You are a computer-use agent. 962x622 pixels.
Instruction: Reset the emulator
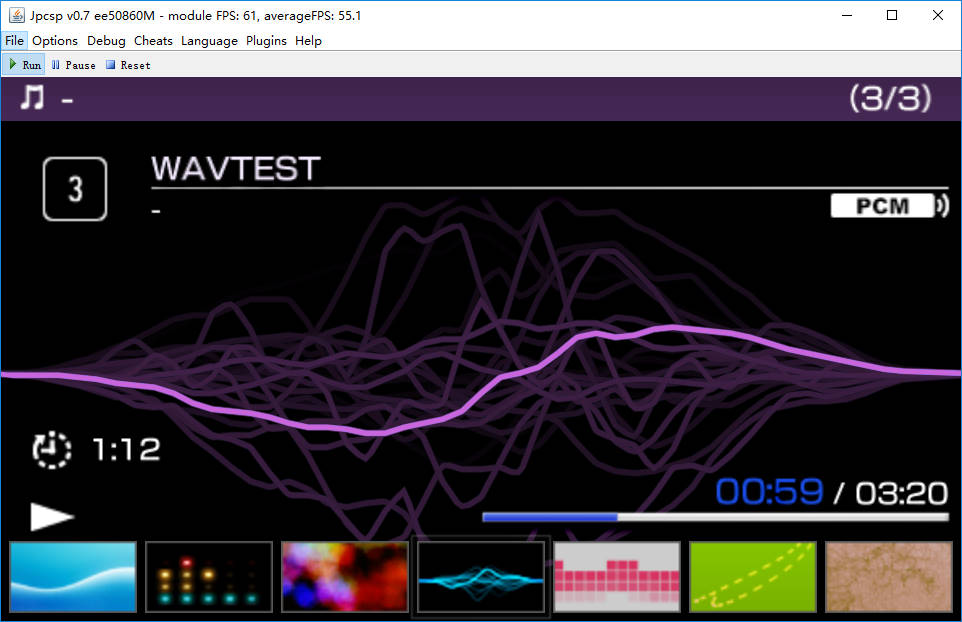(128, 65)
